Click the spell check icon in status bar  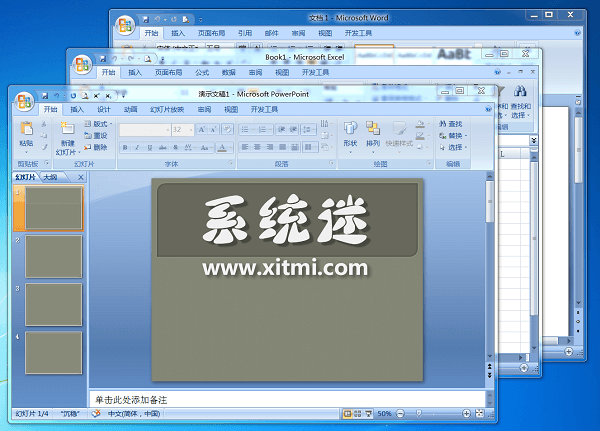coord(96,413)
